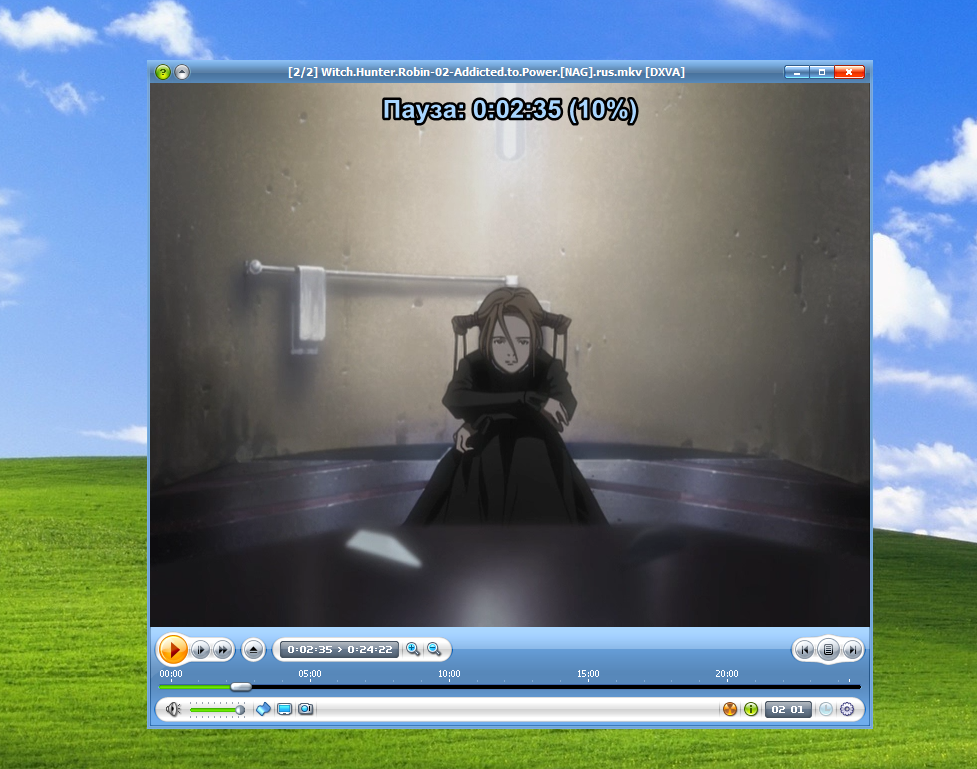Seek to the 15:00 timeline marker
Image resolution: width=977 pixels, height=769 pixels.
(588, 674)
